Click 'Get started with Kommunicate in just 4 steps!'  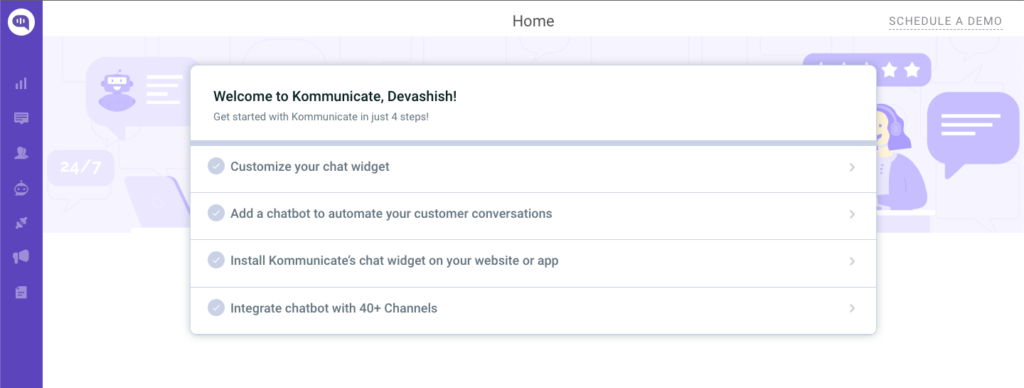tap(321, 118)
